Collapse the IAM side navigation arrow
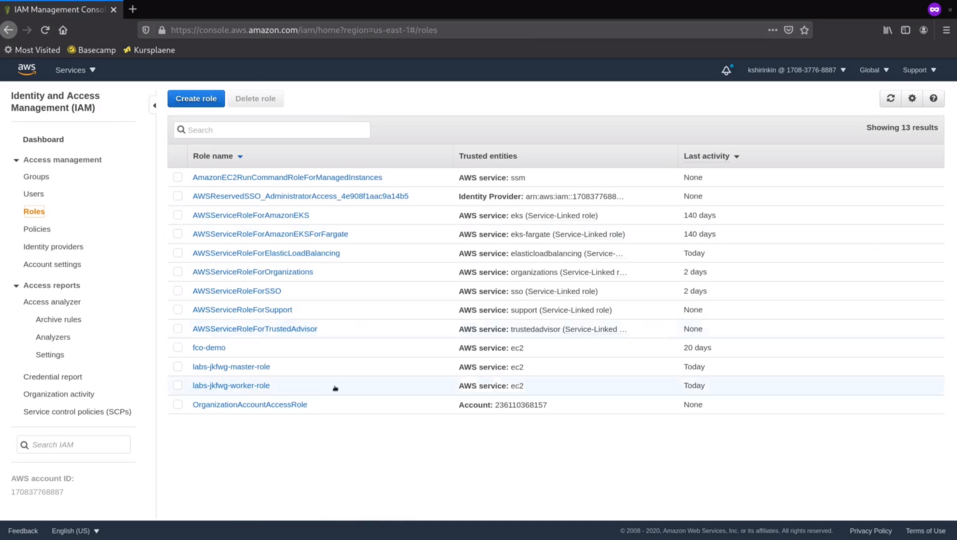The width and height of the screenshot is (957, 540). click(x=154, y=106)
